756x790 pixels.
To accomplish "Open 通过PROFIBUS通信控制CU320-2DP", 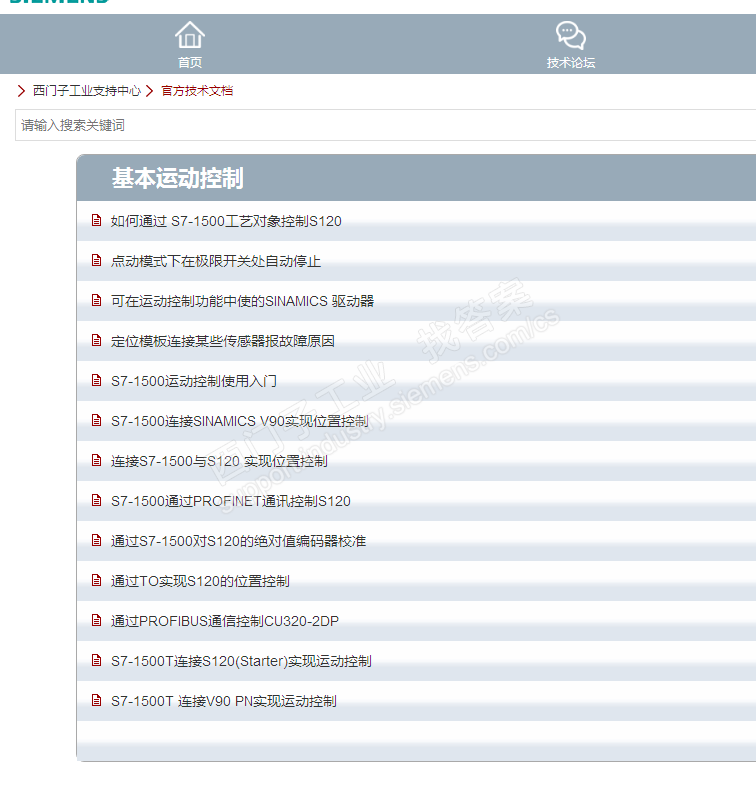I will pyautogui.click(x=225, y=621).
